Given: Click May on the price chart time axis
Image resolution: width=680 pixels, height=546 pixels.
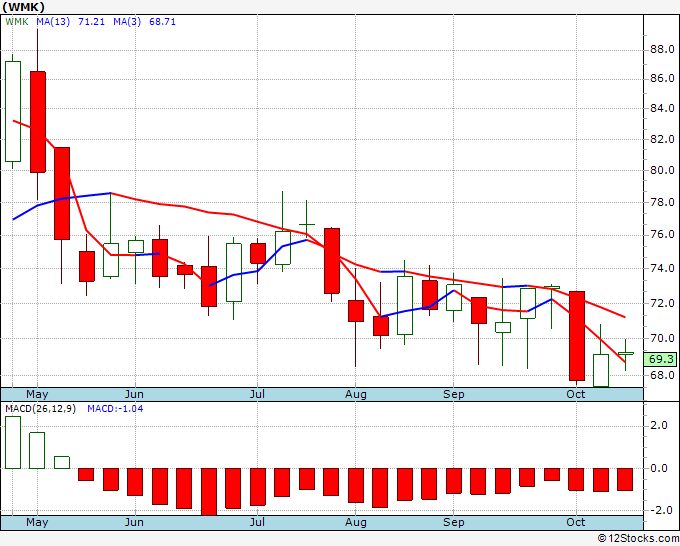Looking at the screenshot, I should point(37,394).
